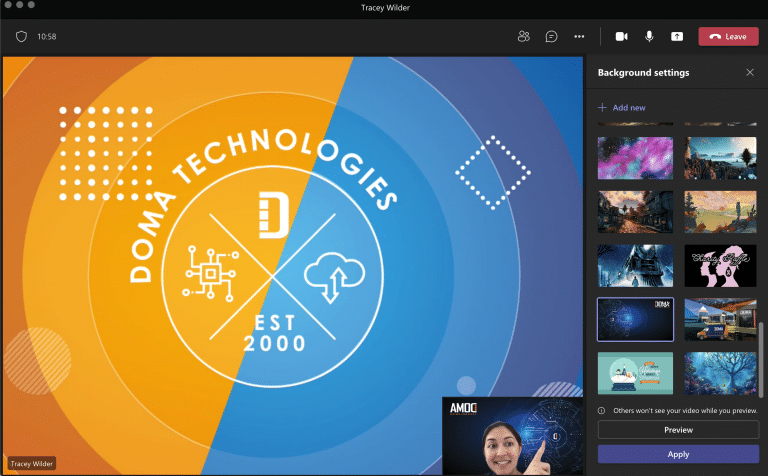The width and height of the screenshot is (768, 476).
Task: Select the dark blue DOMA tech background
Action: coord(635,319)
